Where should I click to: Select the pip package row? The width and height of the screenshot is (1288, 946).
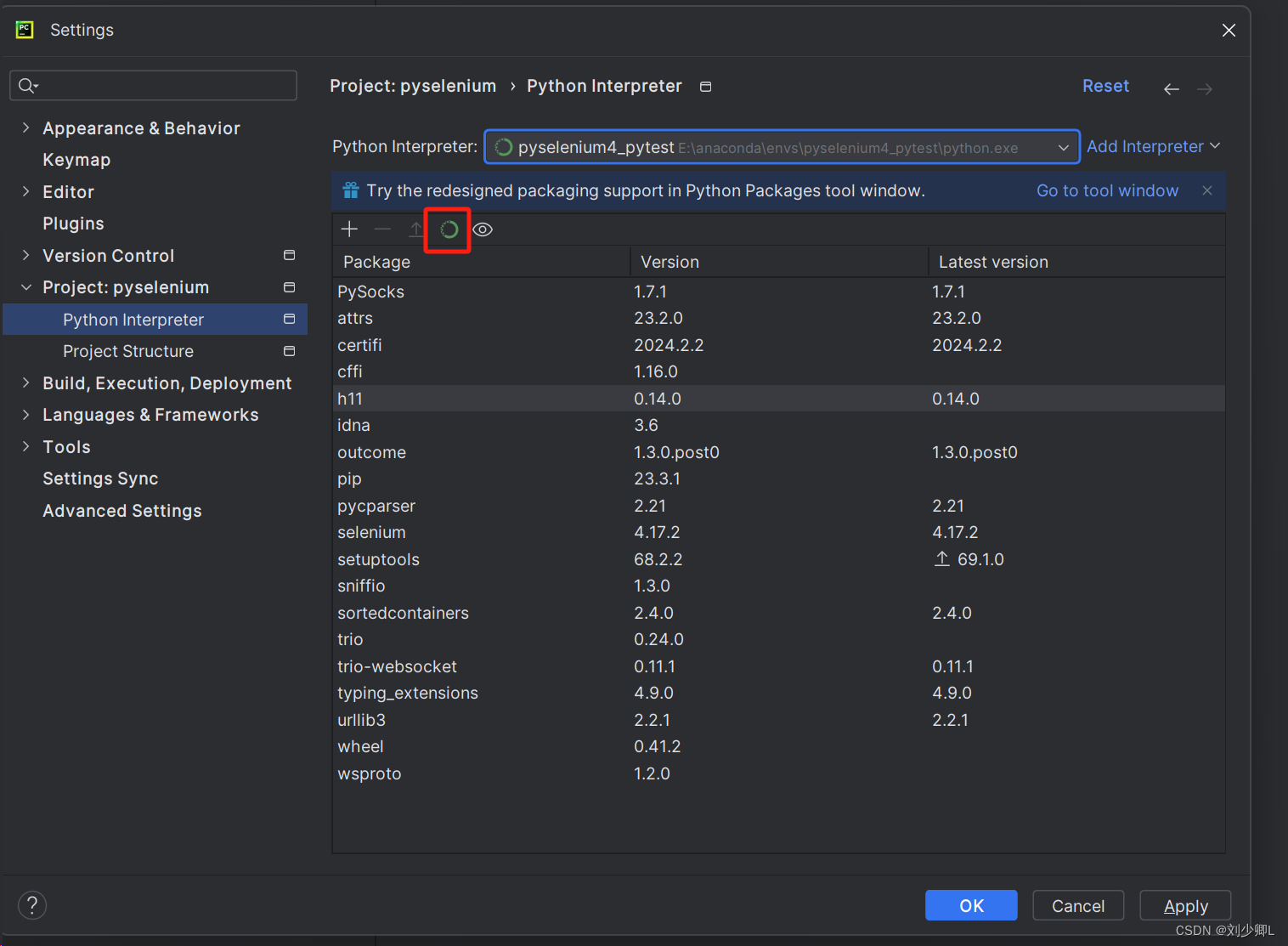tap(779, 479)
